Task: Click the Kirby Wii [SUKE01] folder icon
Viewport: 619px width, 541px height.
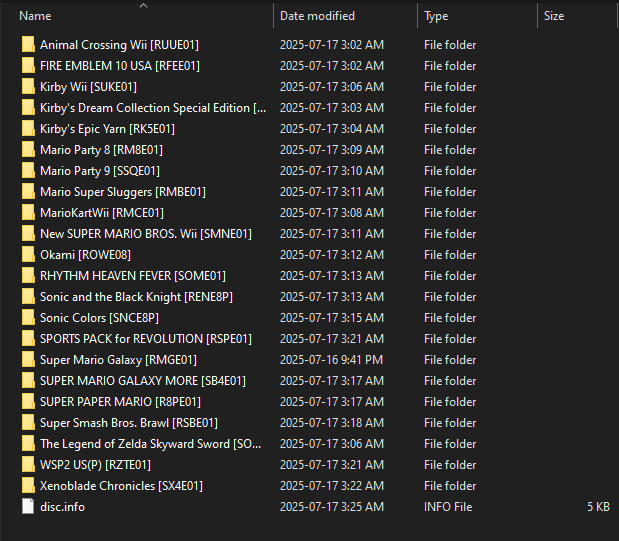Action: pos(28,86)
